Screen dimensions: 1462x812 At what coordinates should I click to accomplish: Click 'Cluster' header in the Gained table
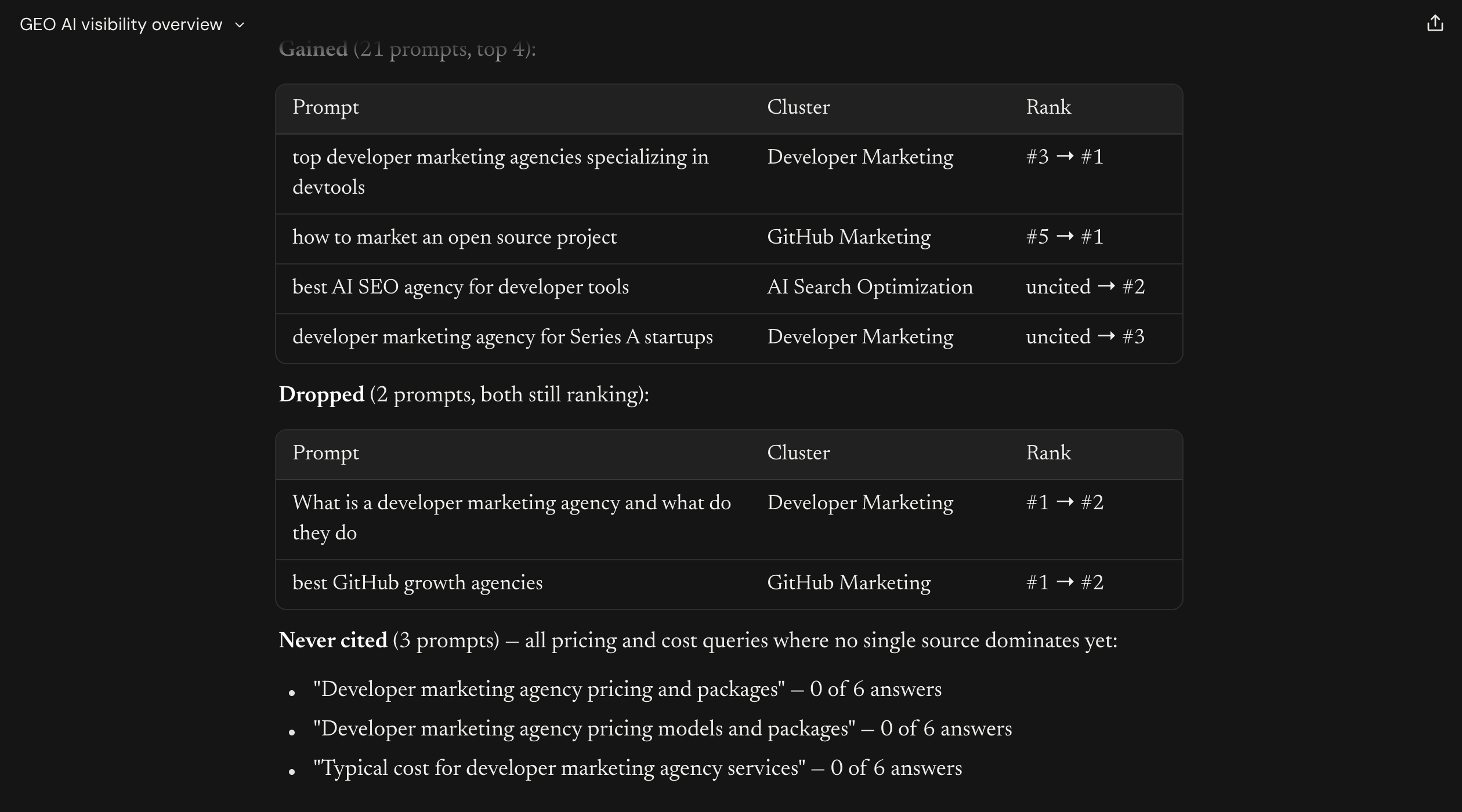tap(798, 107)
